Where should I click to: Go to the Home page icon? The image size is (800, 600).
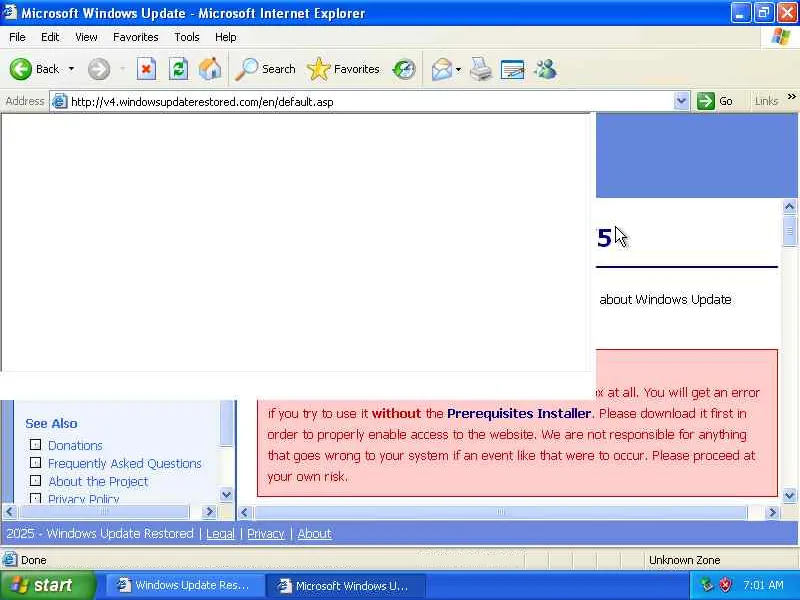coord(210,69)
